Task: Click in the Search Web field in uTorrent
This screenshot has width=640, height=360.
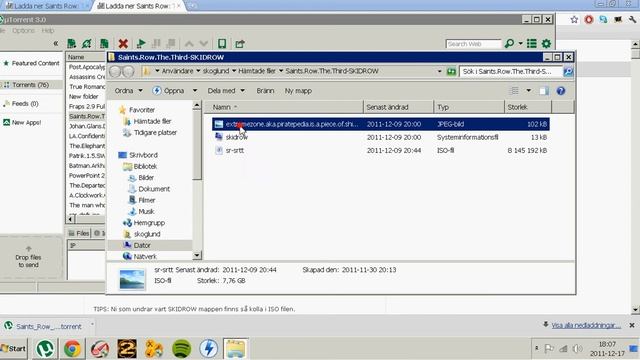Action: point(473,44)
